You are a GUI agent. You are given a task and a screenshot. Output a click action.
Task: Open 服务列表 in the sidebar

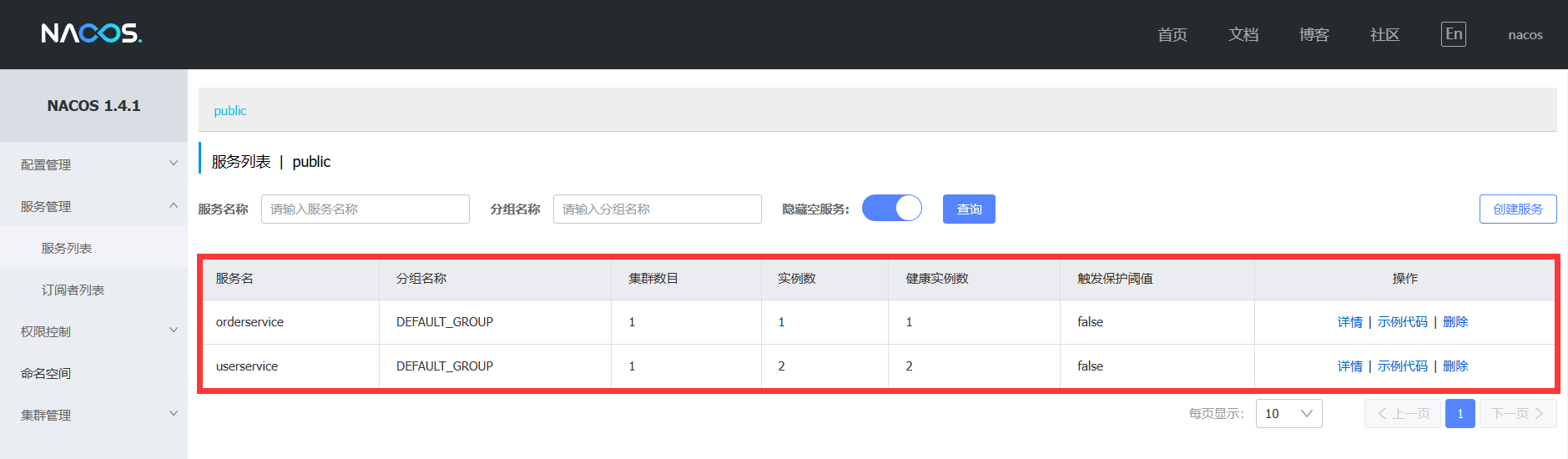click(67, 248)
